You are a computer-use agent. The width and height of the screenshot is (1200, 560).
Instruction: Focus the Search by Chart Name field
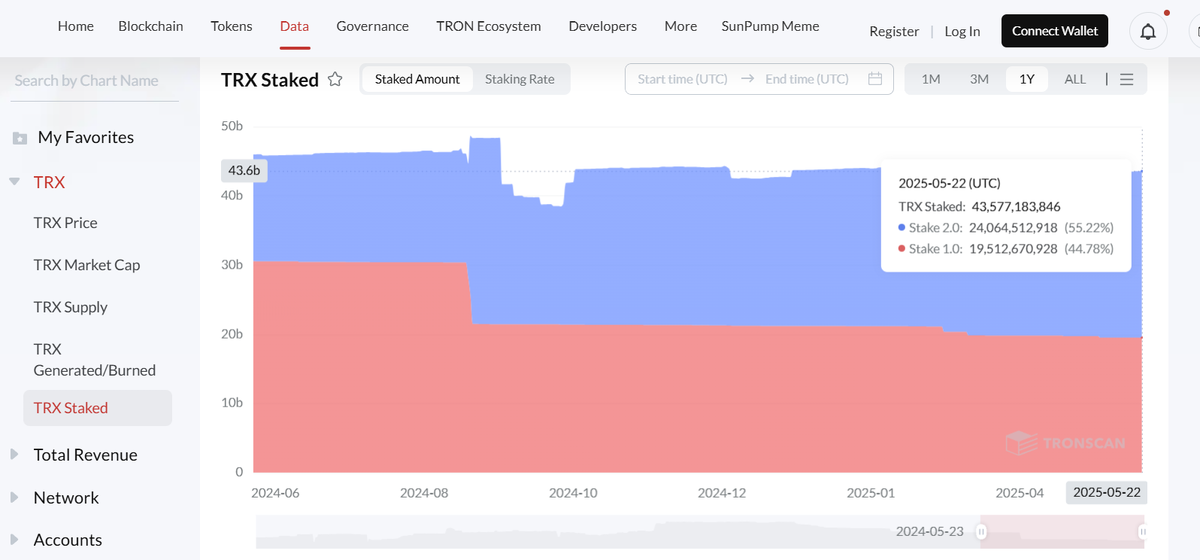click(x=94, y=81)
